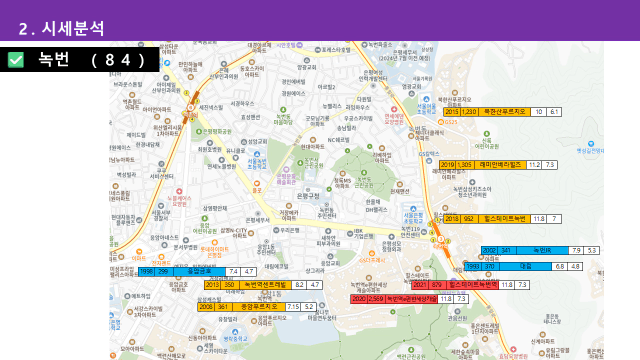Click the blue 응암금호 label name cell
Viewport: 640px width, 360px height.
pyautogui.click(x=200, y=271)
